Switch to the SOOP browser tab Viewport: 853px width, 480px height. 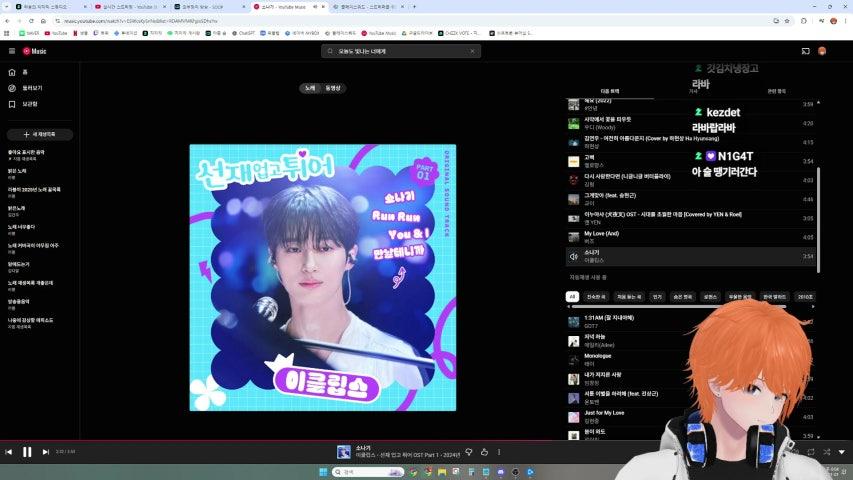[x=209, y=7]
